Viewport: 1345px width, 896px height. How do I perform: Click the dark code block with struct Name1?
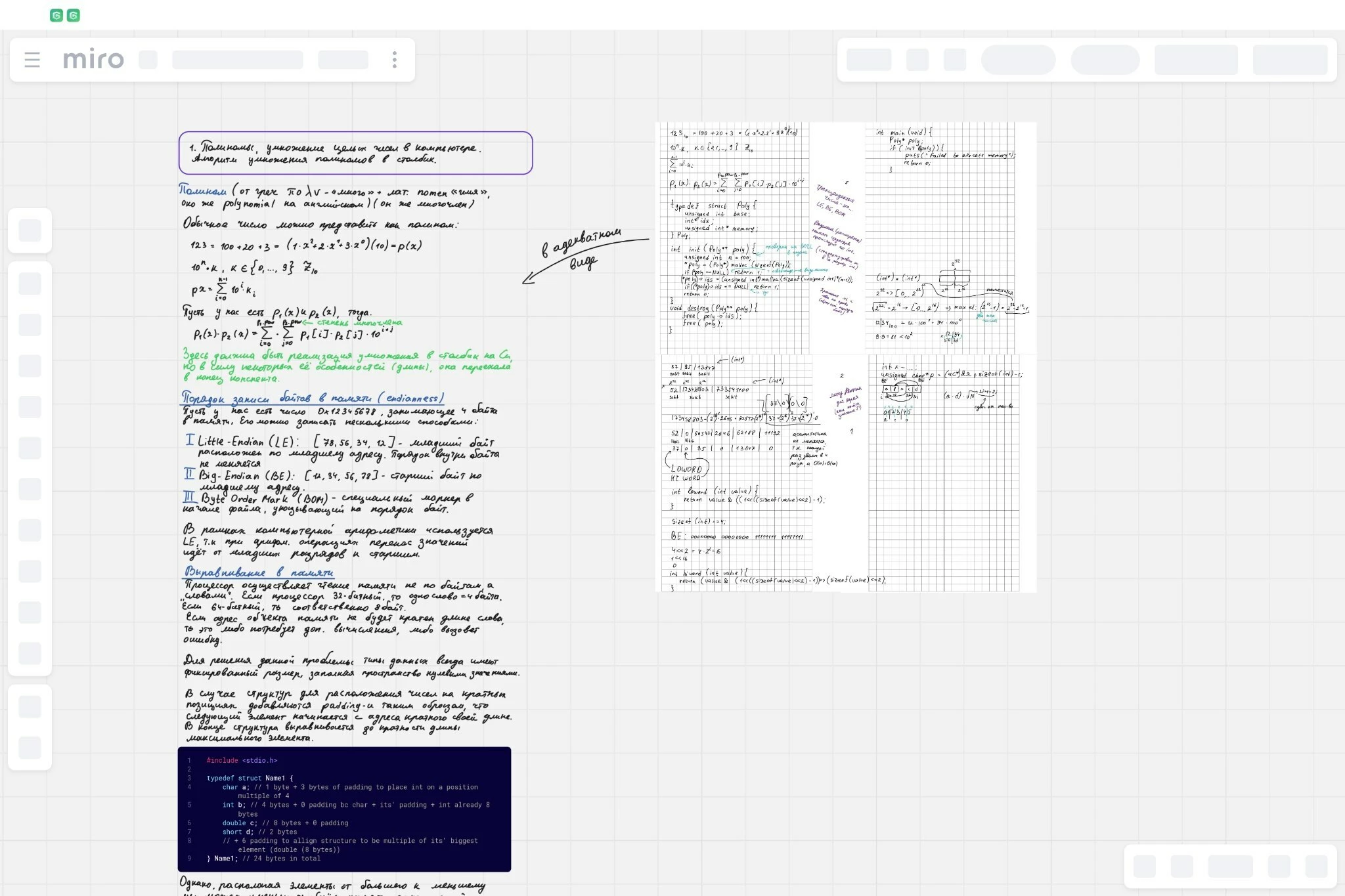pos(344,809)
